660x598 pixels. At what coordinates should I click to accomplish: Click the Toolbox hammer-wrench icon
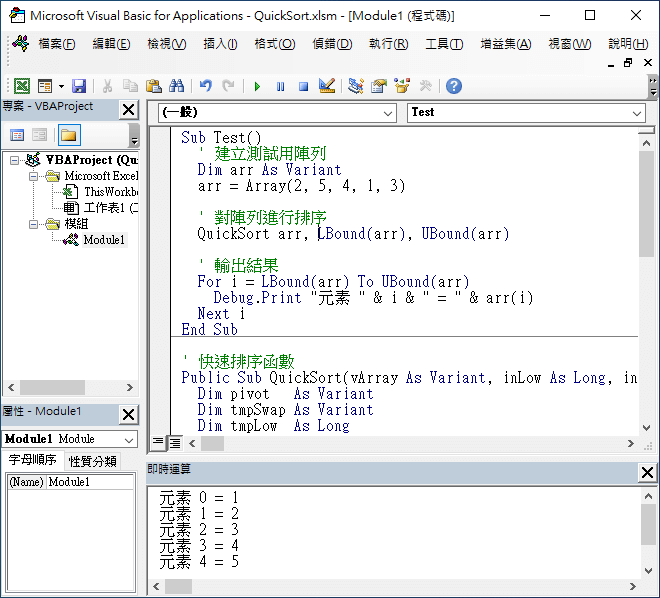(x=425, y=86)
